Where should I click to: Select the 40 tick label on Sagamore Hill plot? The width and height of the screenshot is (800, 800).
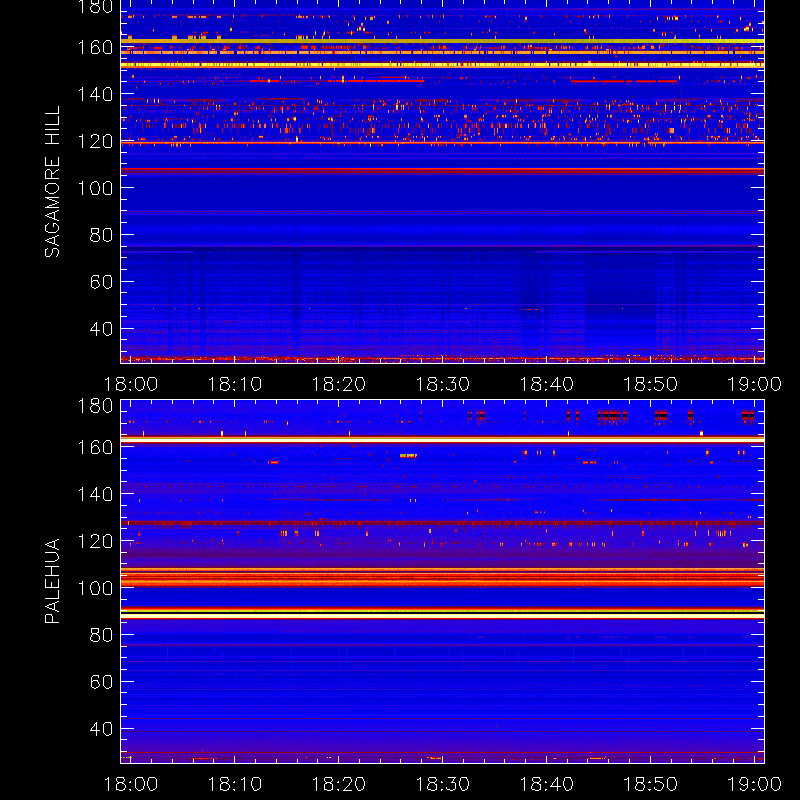tap(101, 329)
